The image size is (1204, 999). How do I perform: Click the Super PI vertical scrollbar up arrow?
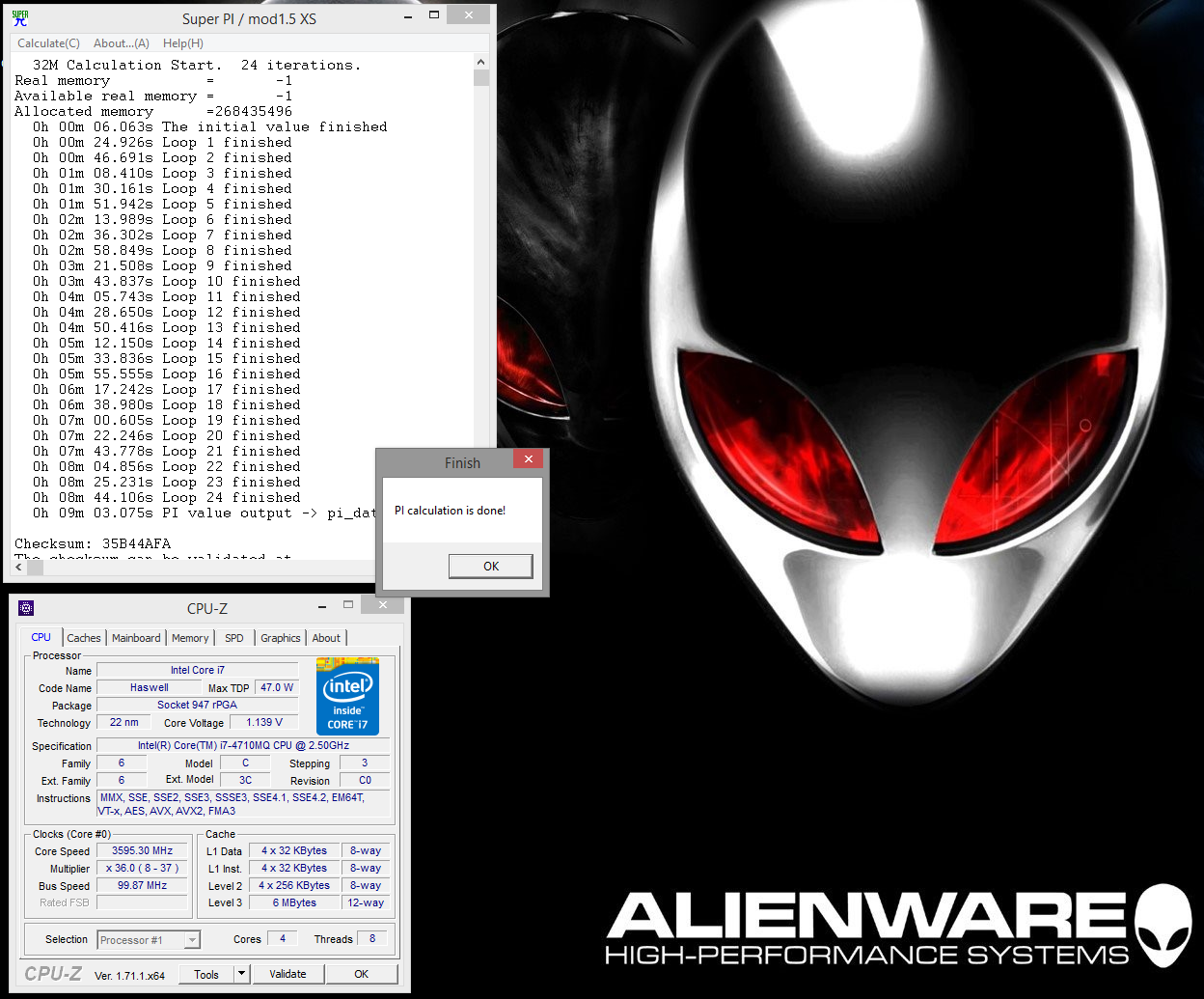click(481, 62)
